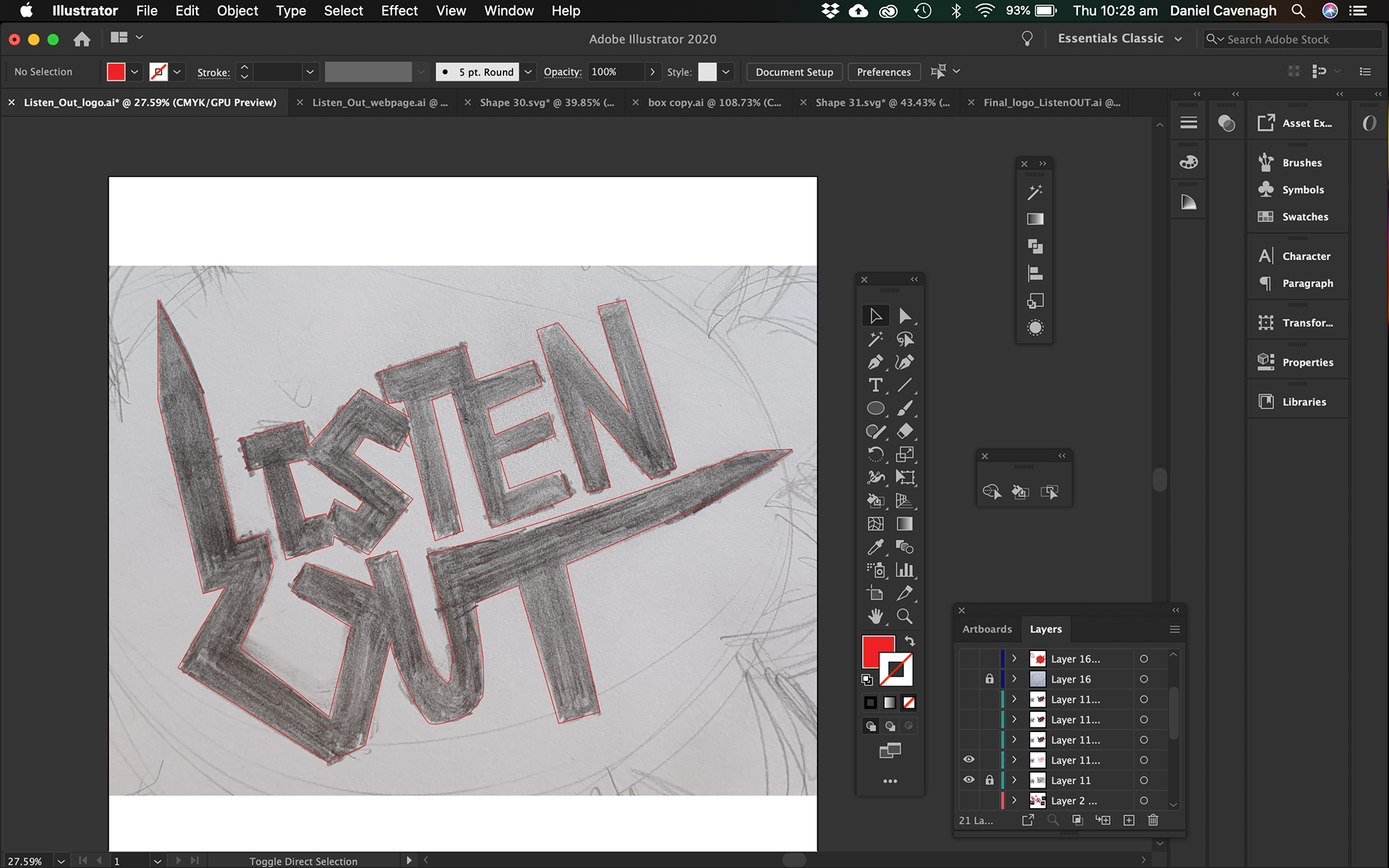Click the Preferences button
Viewport: 1389px width, 868px height.
[x=883, y=72]
